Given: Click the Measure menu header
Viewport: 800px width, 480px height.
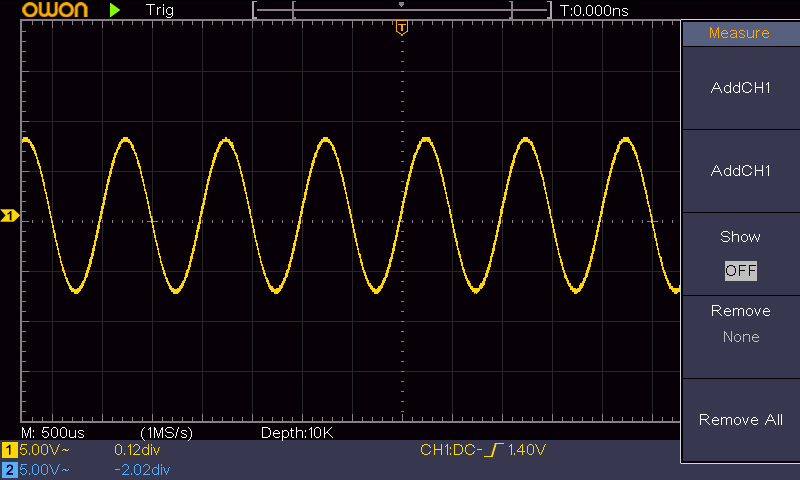Looking at the screenshot, I should pyautogui.click(x=741, y=33).
